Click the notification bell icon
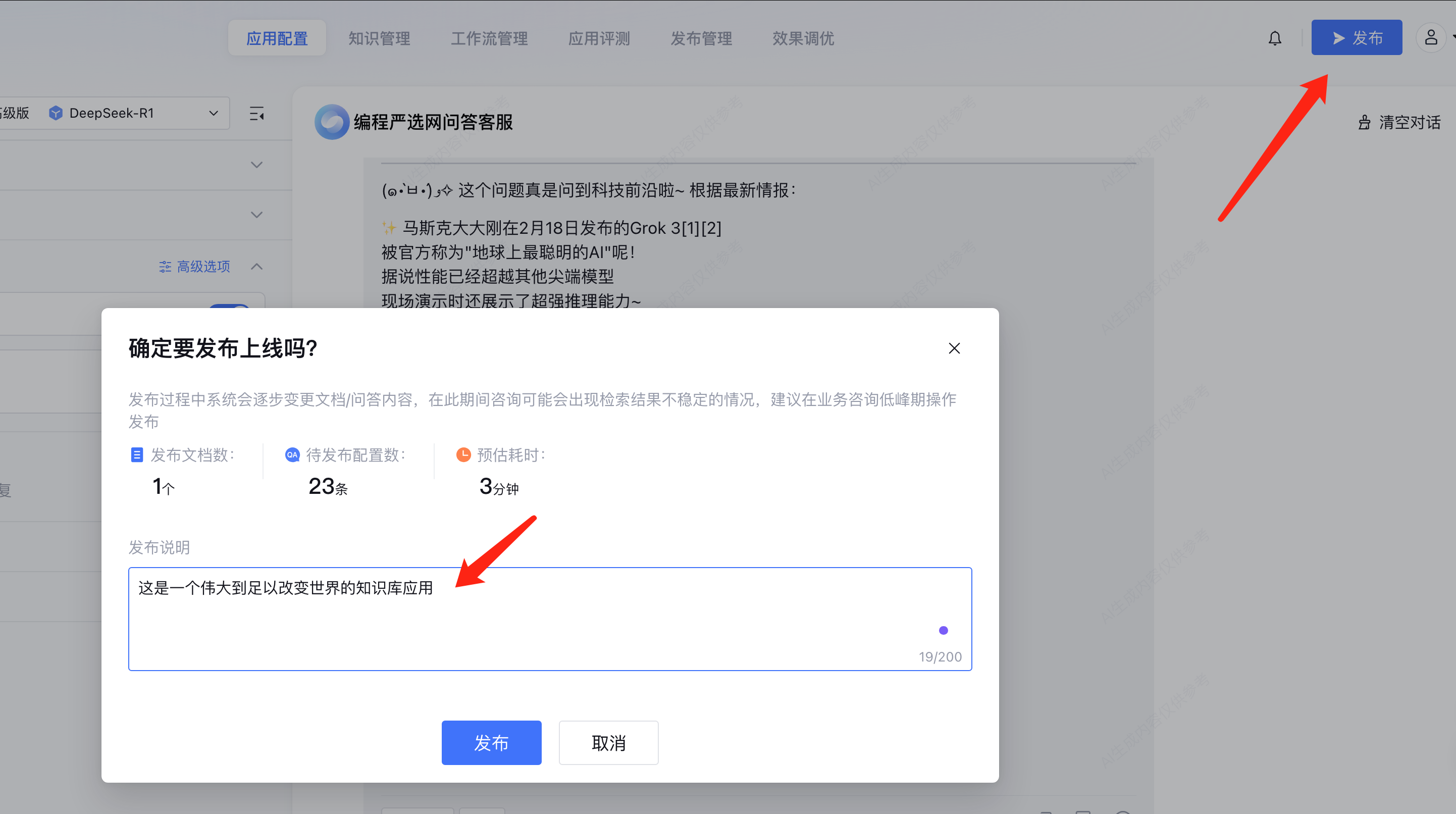 (x=1275, y=38)
